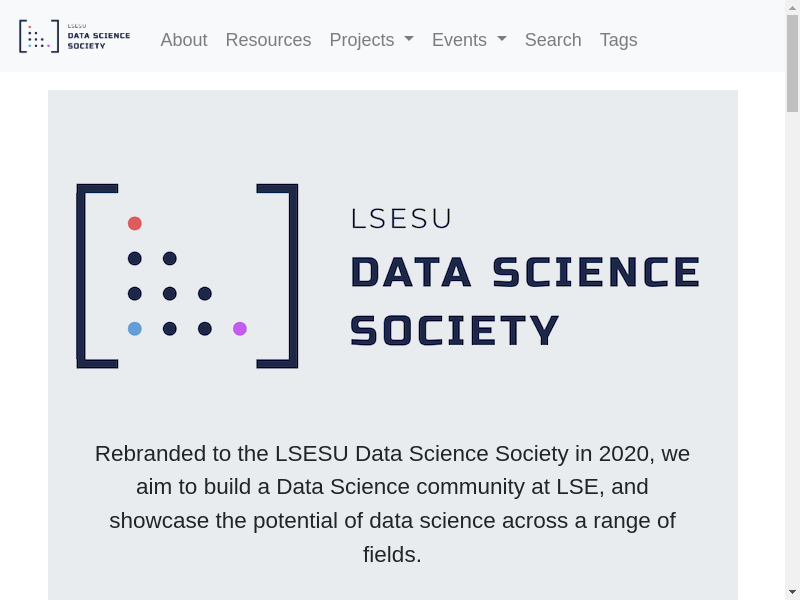Click the left bracket of the large logo
Screen dimensions: 800x600
[x=83, y=275]
